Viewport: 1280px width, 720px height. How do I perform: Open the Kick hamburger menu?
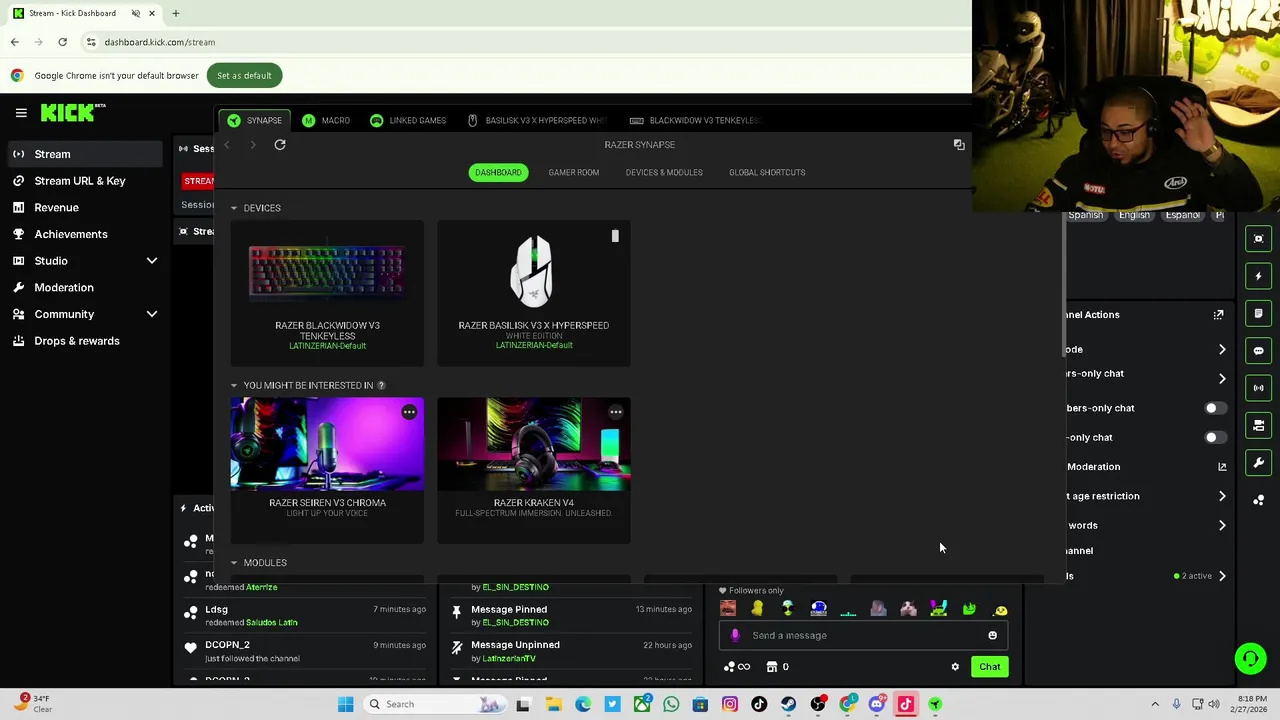(21, 113)
